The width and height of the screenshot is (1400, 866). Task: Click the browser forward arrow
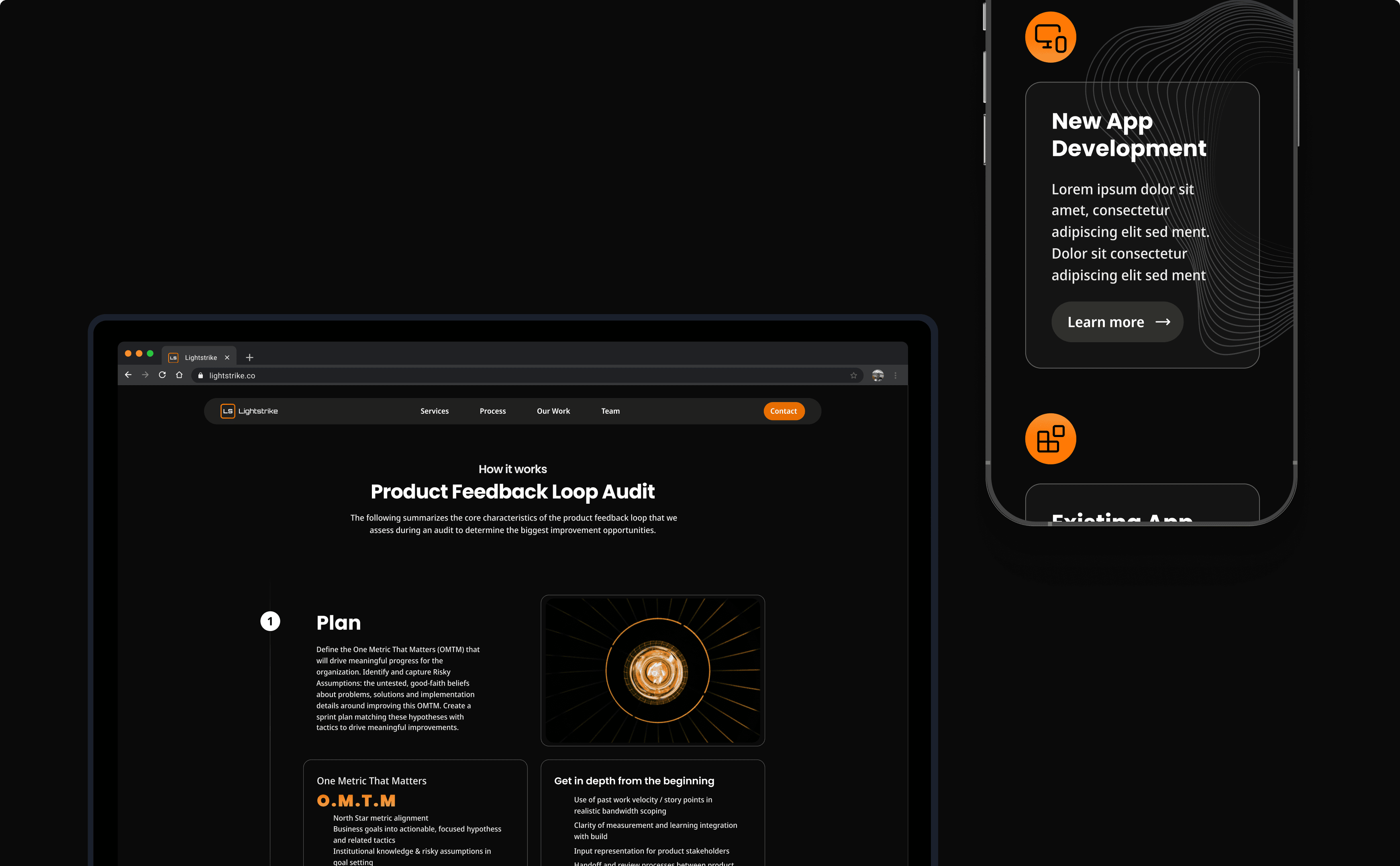(x=145, y=375)
